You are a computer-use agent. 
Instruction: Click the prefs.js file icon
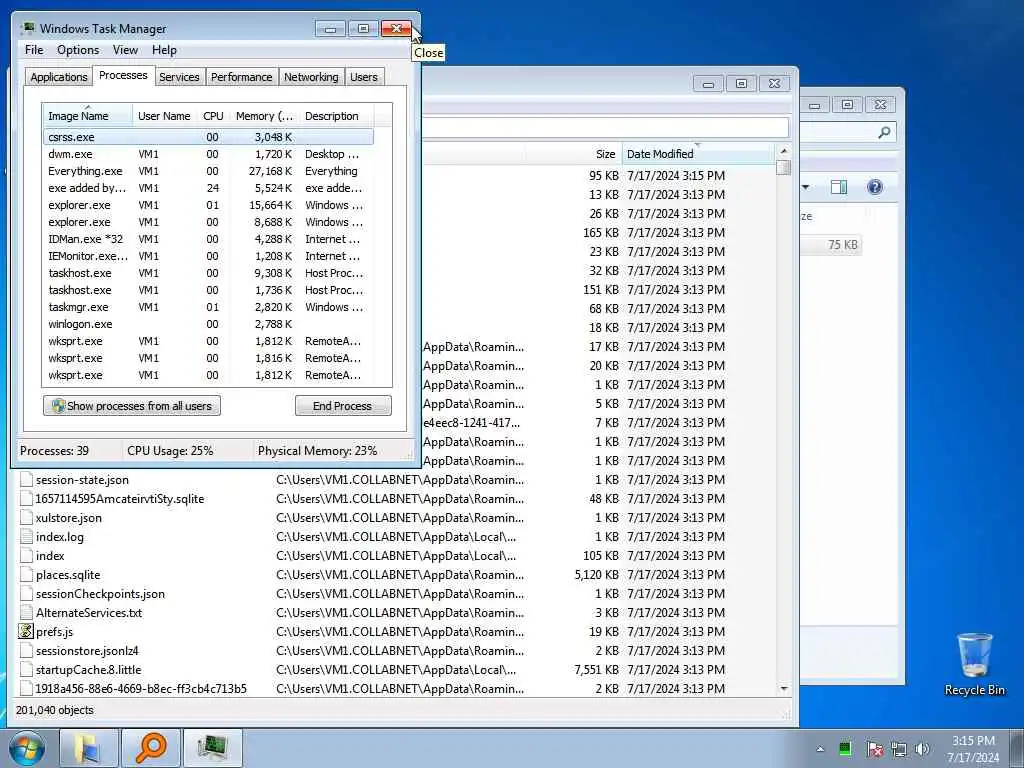coord(25,632)
